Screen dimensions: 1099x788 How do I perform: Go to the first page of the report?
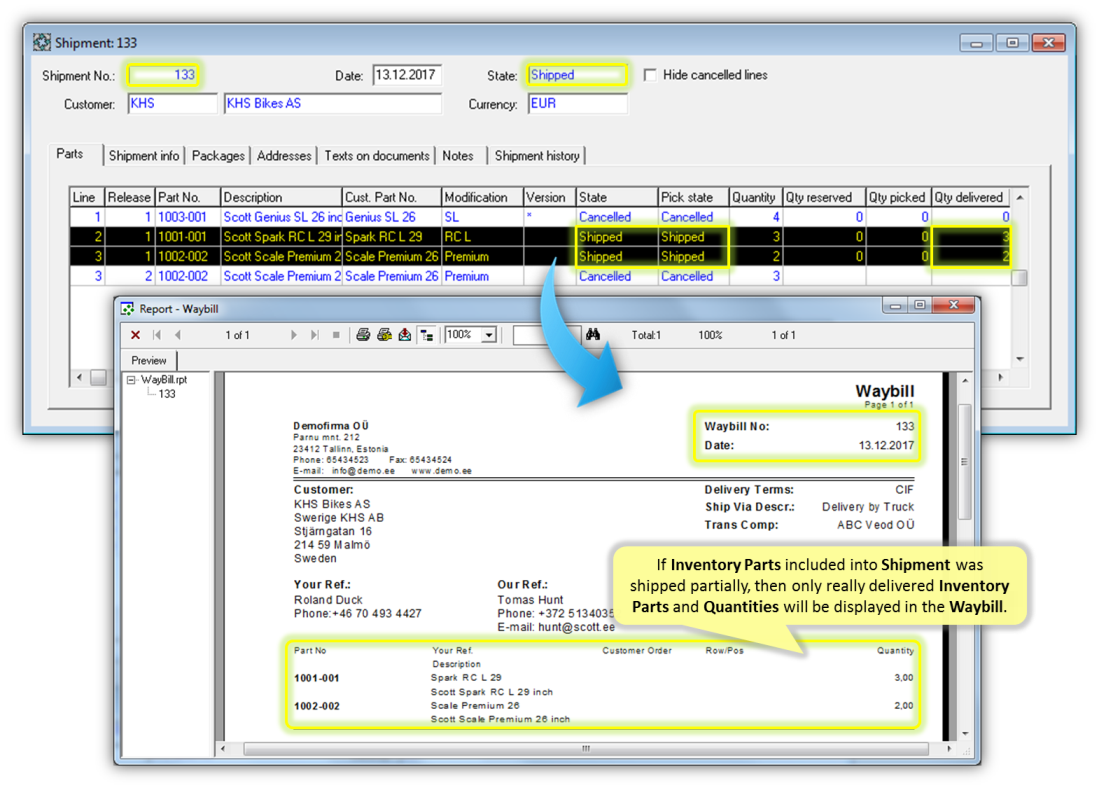click(157, 335)
